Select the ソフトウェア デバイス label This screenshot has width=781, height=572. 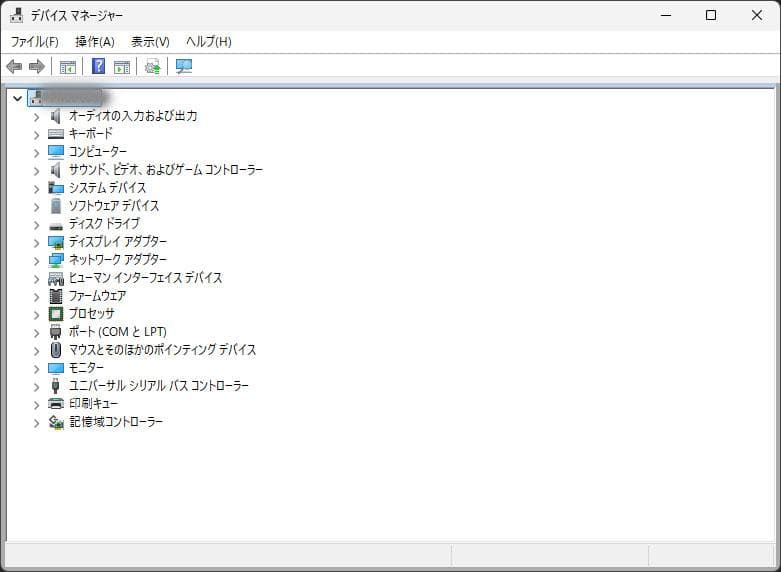click(114, 206)
